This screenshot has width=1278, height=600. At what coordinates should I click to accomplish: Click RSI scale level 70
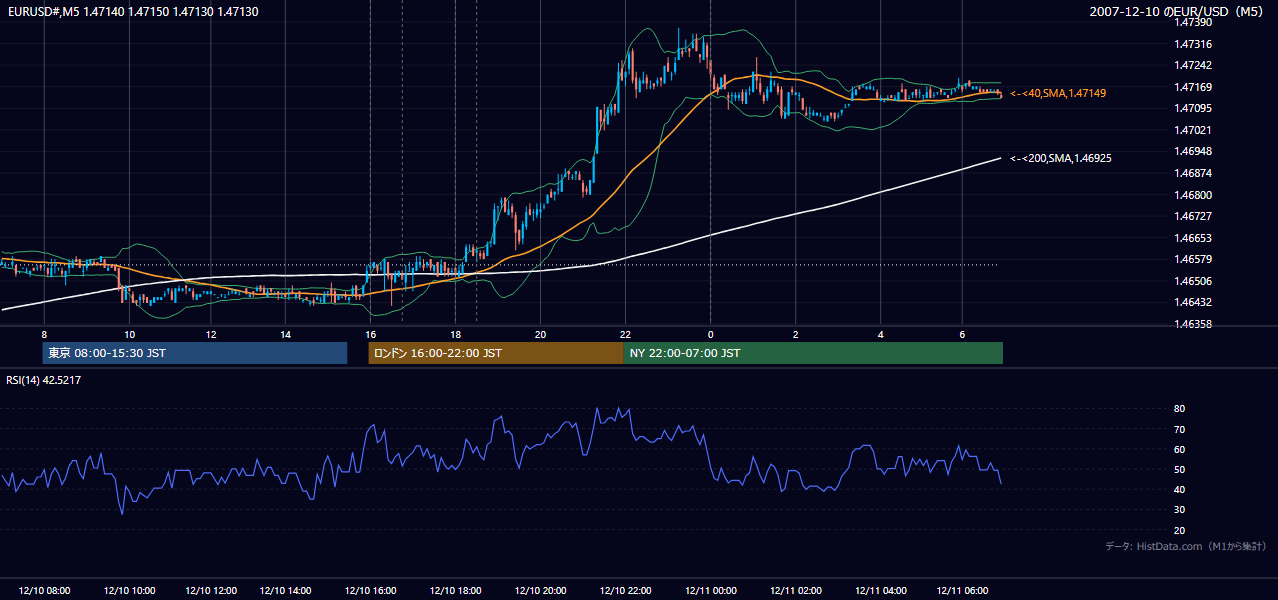pos(1180,429)
